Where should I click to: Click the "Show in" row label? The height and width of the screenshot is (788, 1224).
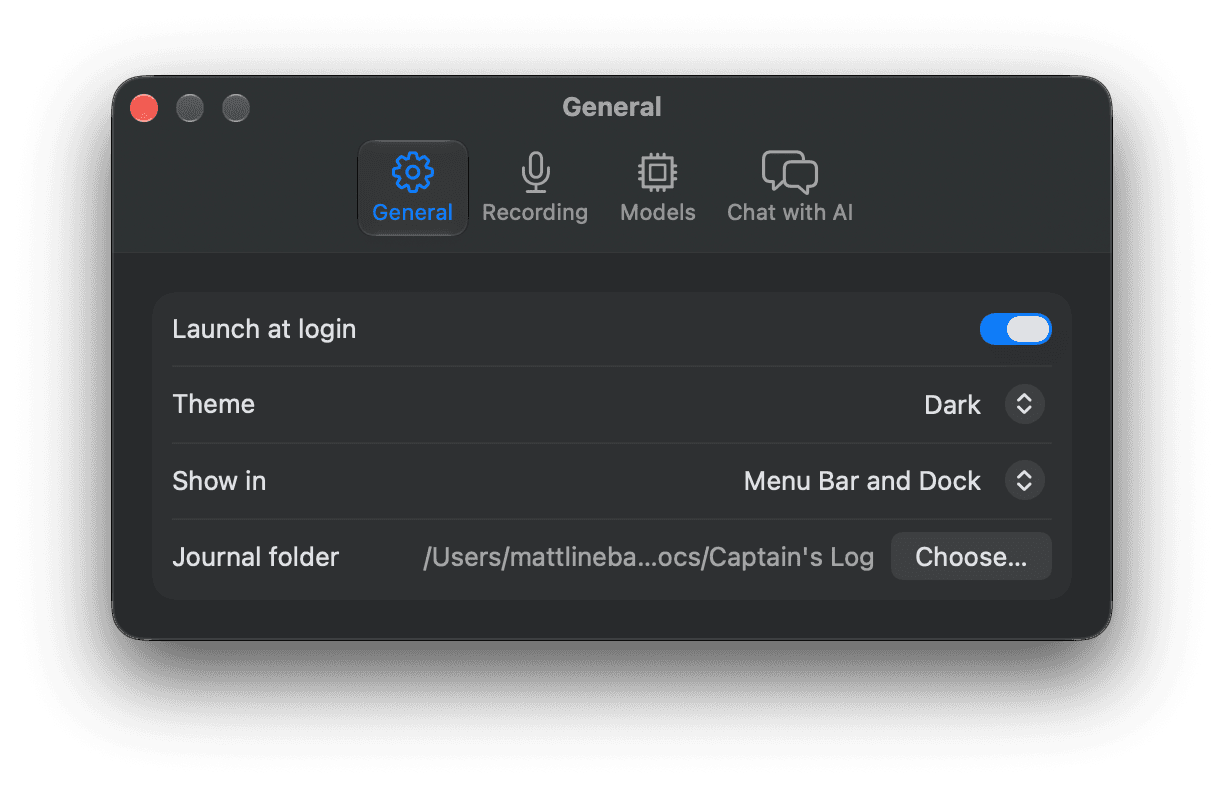click(219, 481)
